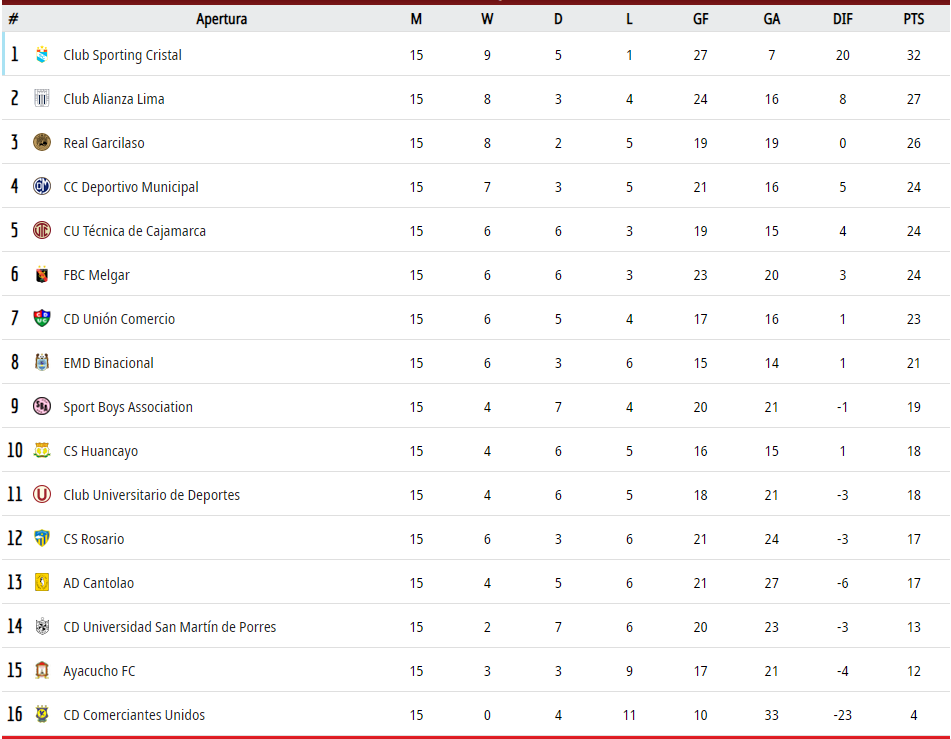The height and width of the screenshot is (739, 951).
Task: Click the CD Unión Comercio shield icon
Action: [42, 319]
